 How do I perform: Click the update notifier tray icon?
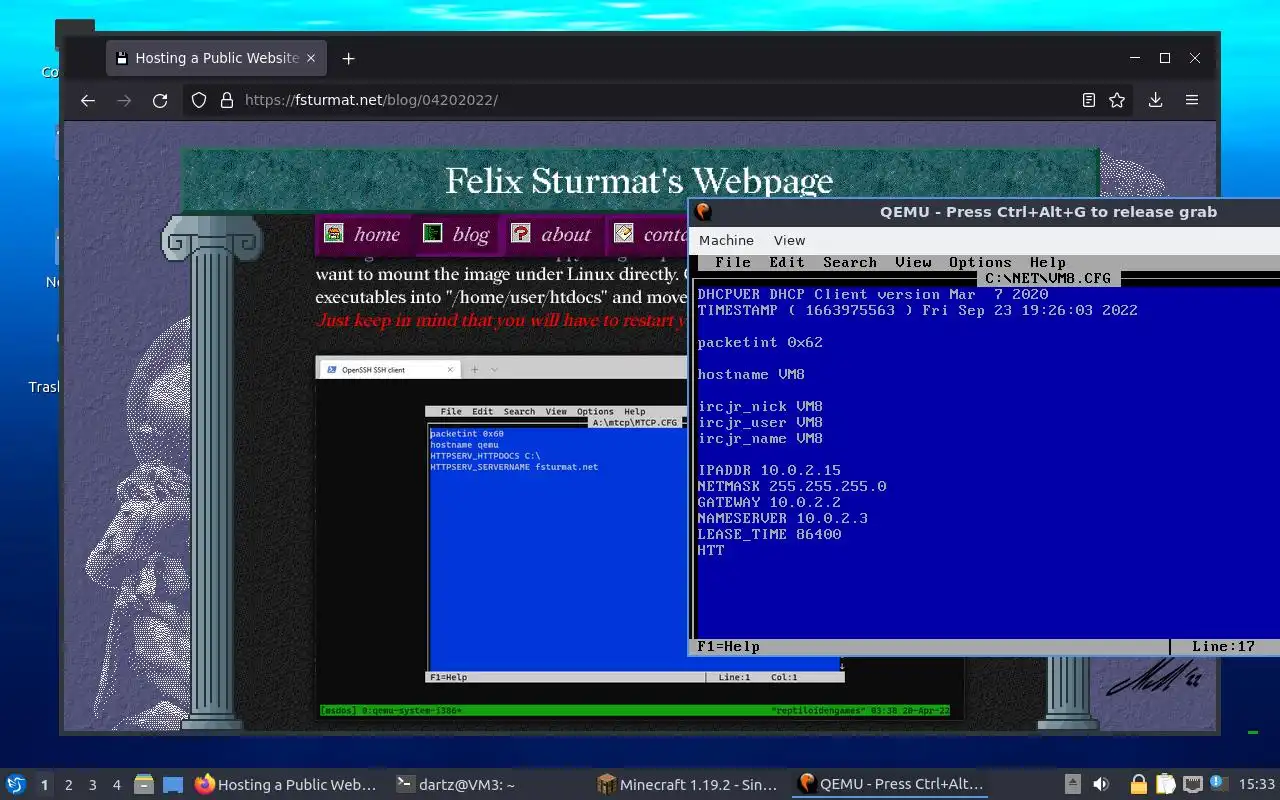pyautogui.click(x=1218, y=784)
